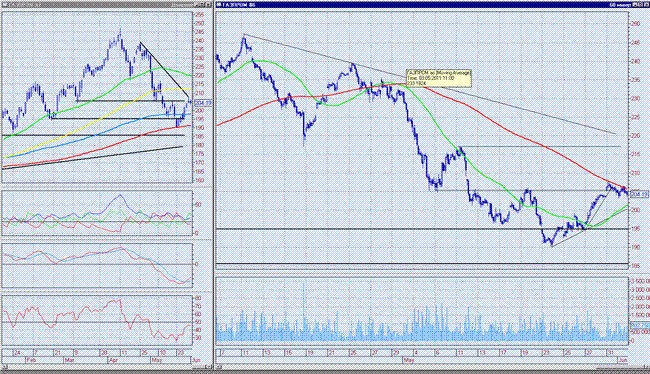
Task: Click left scroll arrow under right chart
Action: point(219,367)
